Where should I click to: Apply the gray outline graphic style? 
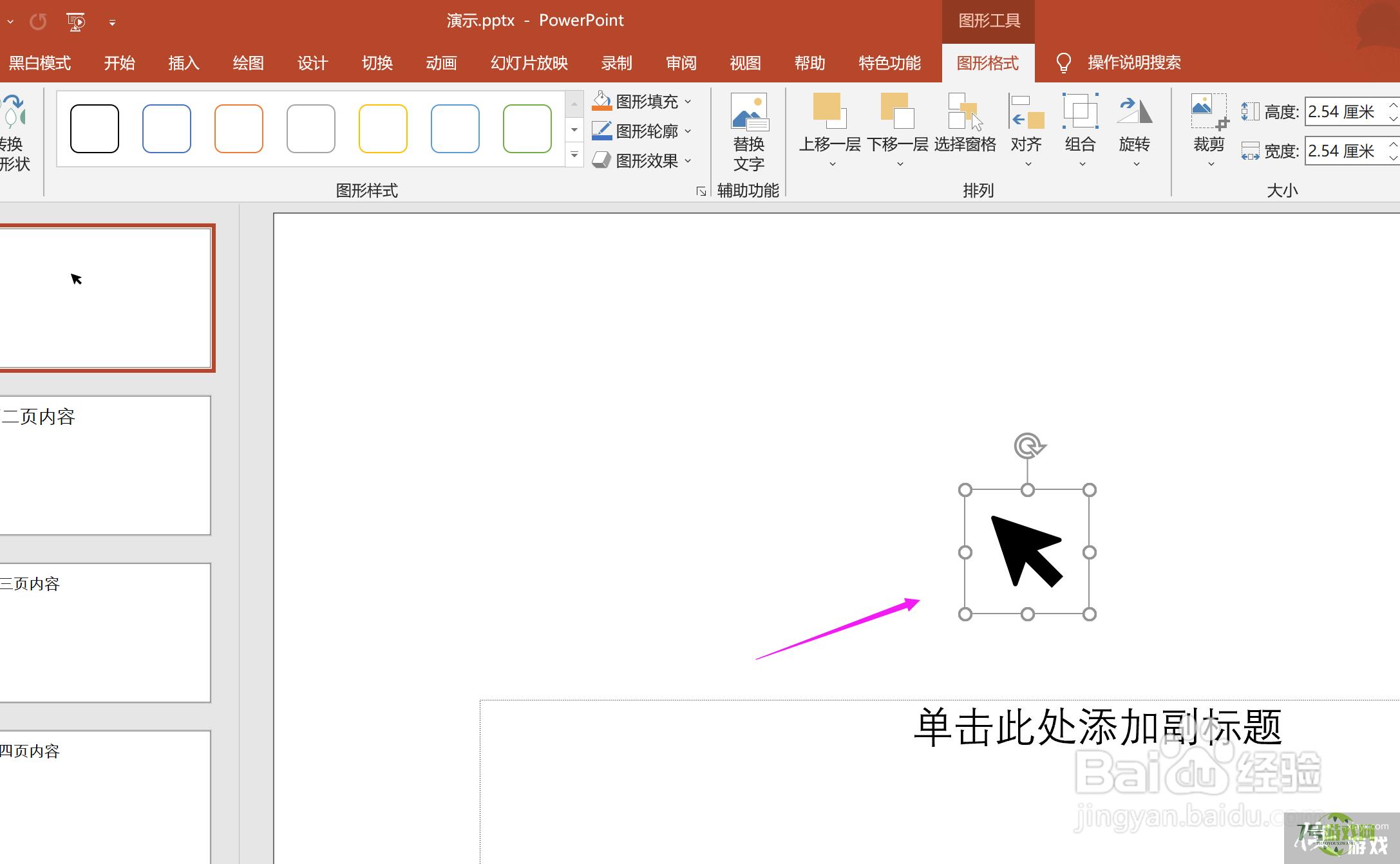pyautogui.click(x=311, y=129)
